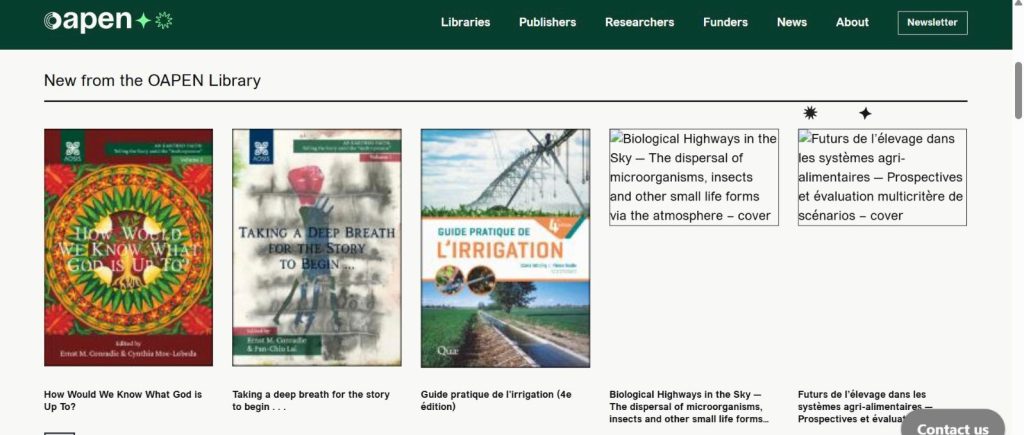Open the Contact us button

coord(952,427)
